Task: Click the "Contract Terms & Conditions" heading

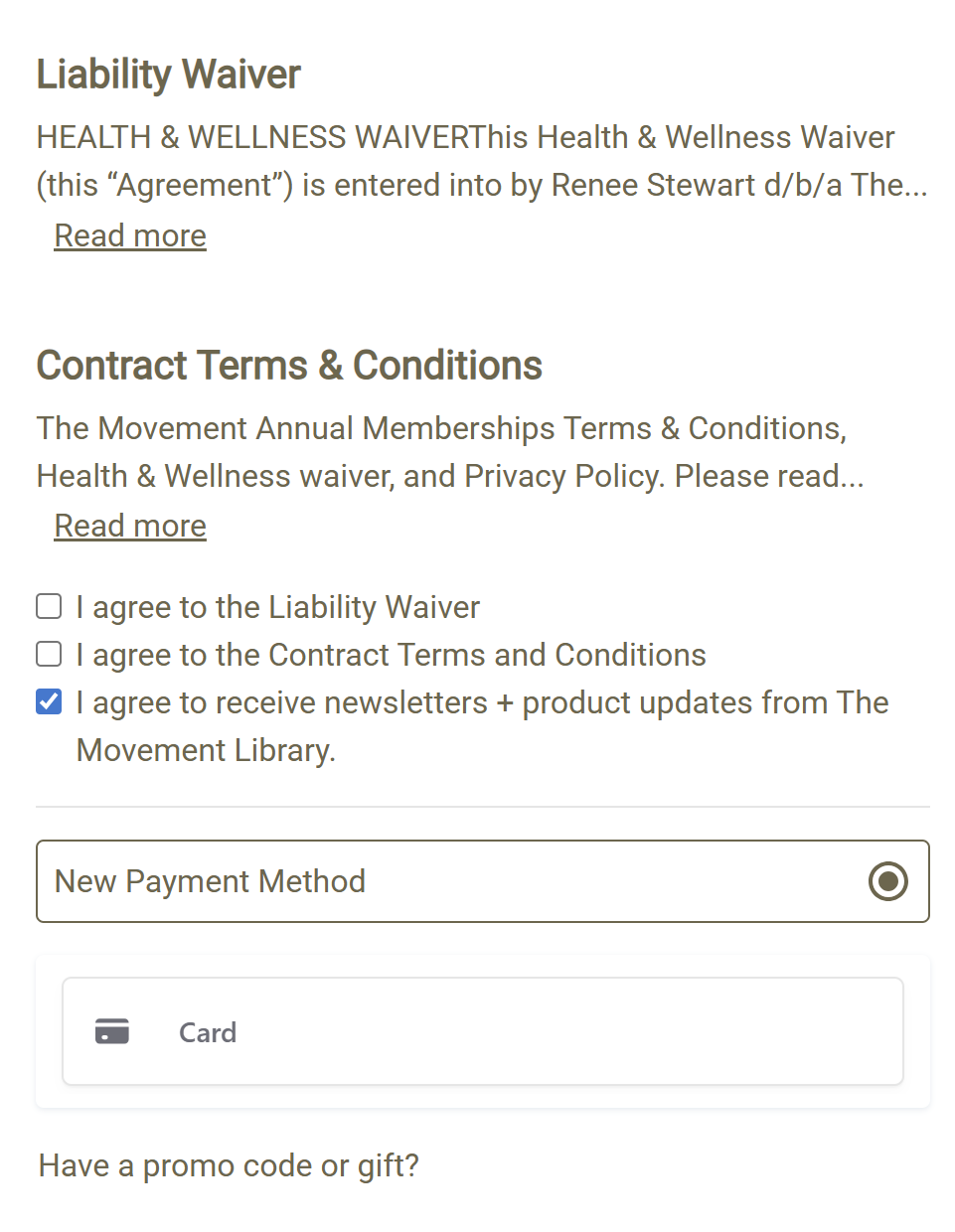Action: click(x=289, y=366)
